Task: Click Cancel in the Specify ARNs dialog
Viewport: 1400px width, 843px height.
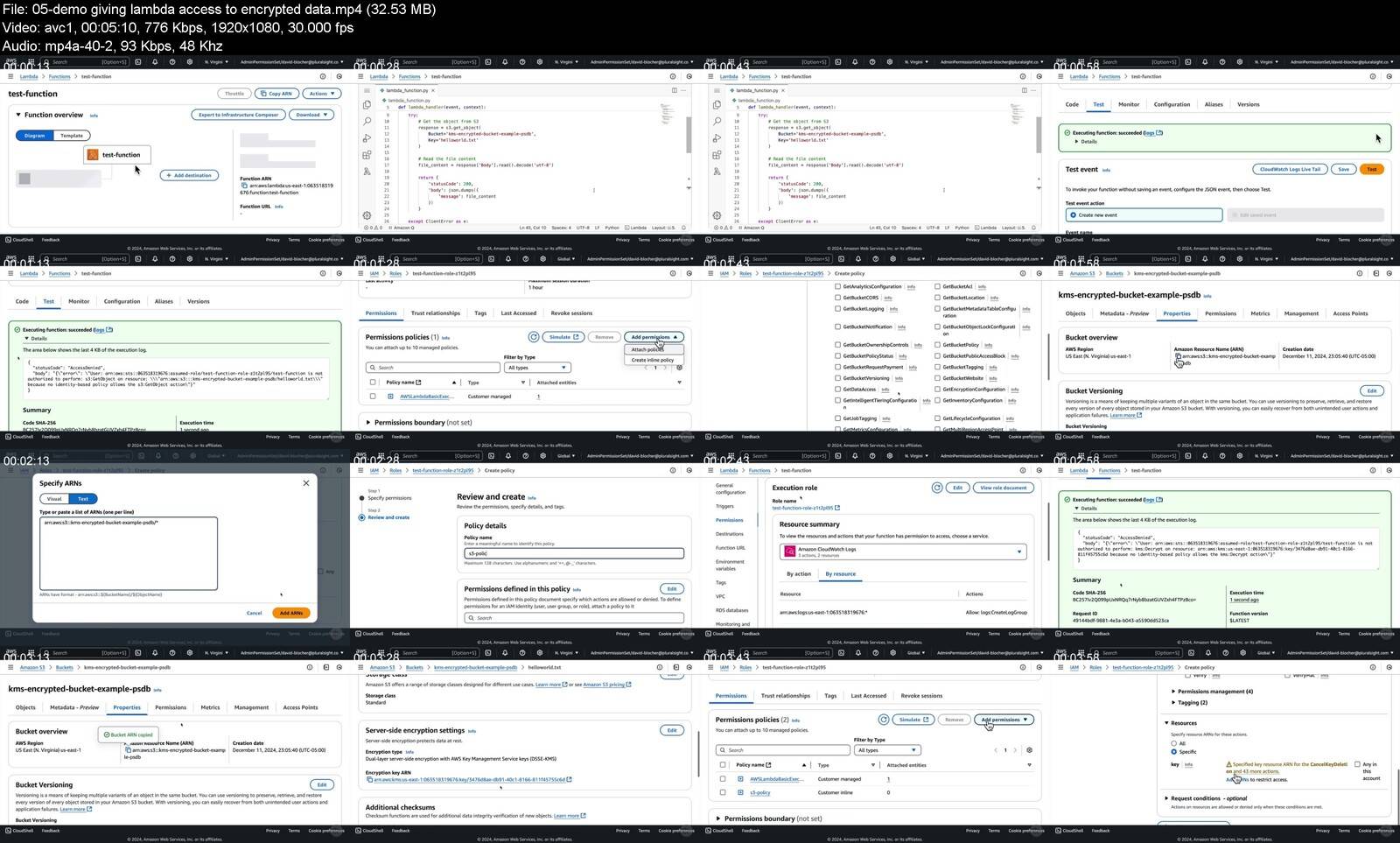Action: [x=255, y=613]
